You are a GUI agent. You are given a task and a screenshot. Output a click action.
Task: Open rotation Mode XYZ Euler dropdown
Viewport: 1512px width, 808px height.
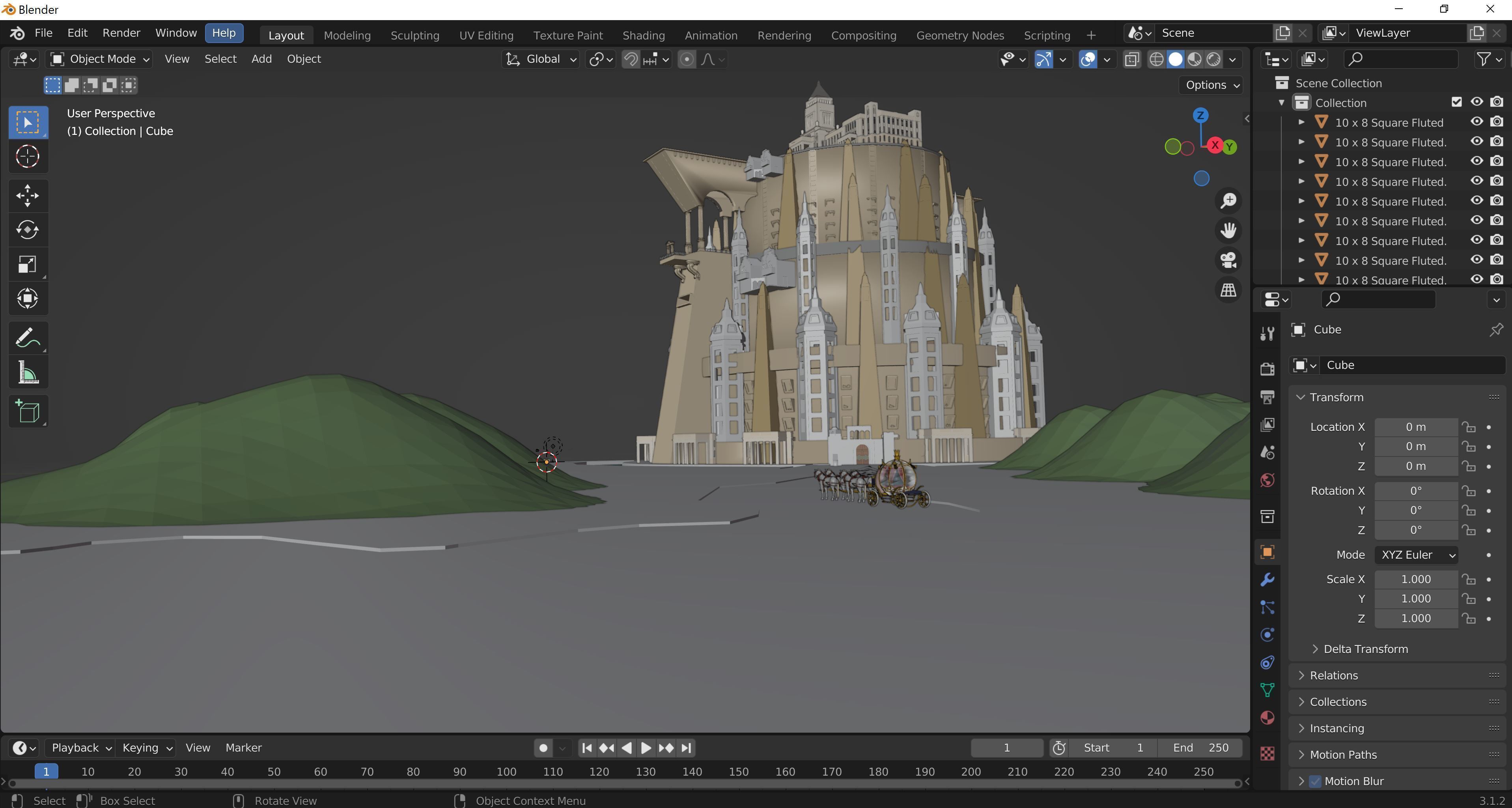[x=1416, y=555]
